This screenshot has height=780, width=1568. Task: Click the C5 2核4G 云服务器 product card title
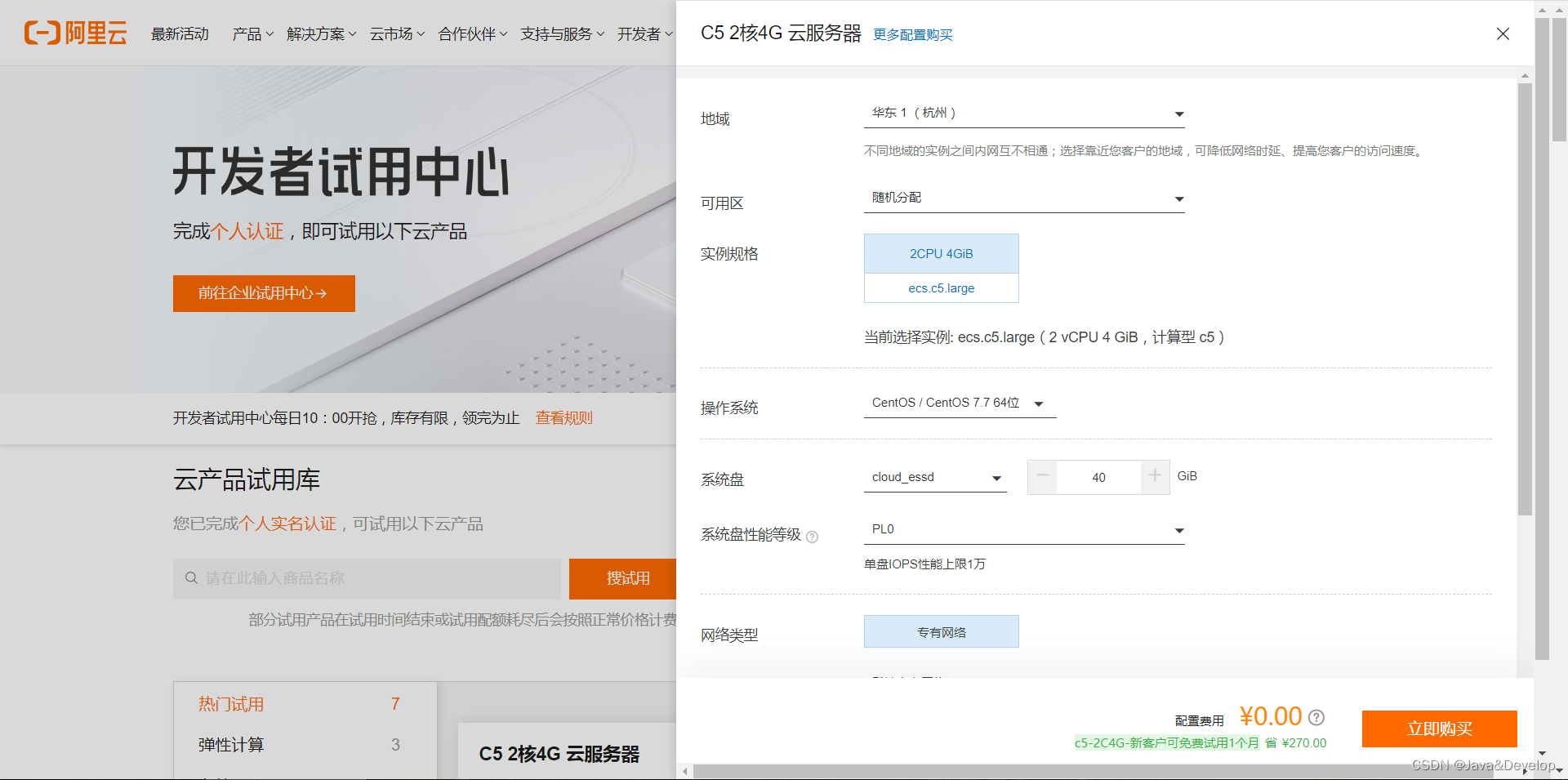point(559,754)
